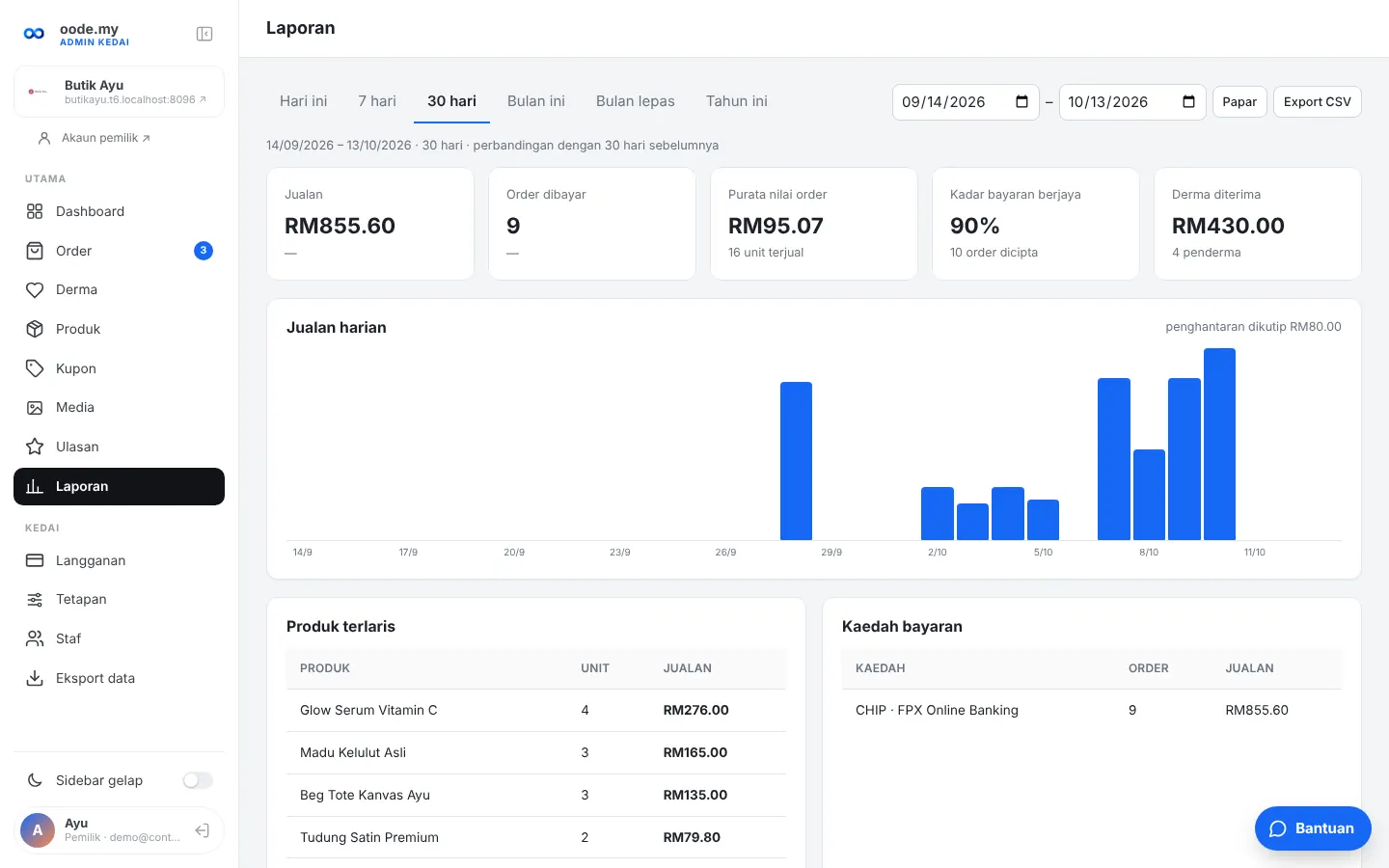Image resolution: width=1389 pixels, height=868 pixels.
Task: Open Kupon using the tag icon
Action: [x=35, y=368]
